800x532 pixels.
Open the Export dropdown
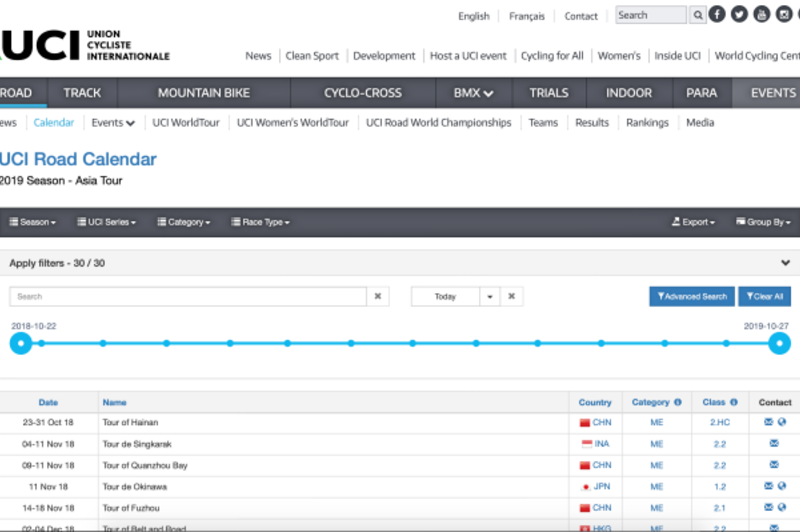693,222
